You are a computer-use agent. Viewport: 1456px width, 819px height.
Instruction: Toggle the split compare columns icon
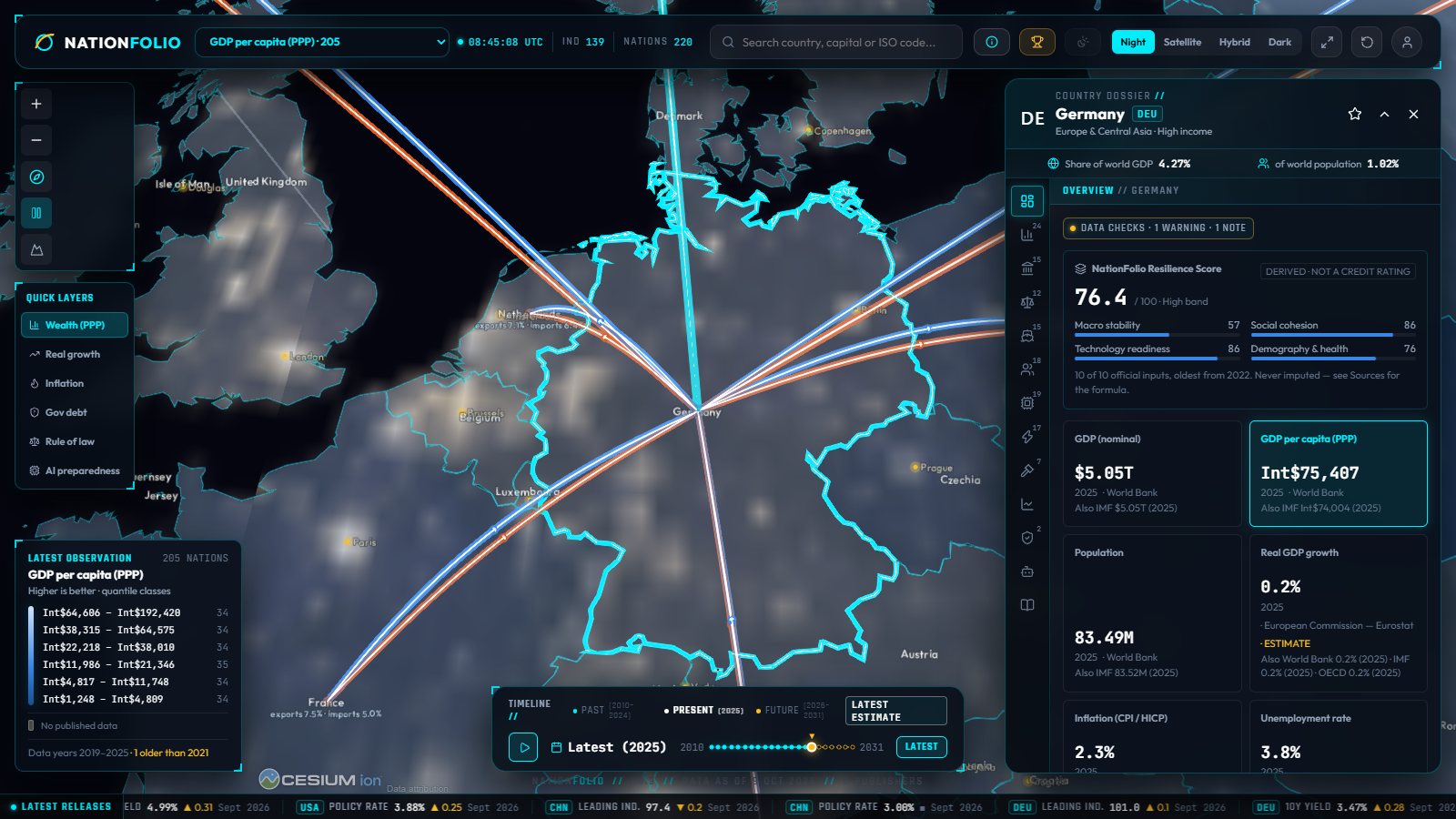(36, 213)
